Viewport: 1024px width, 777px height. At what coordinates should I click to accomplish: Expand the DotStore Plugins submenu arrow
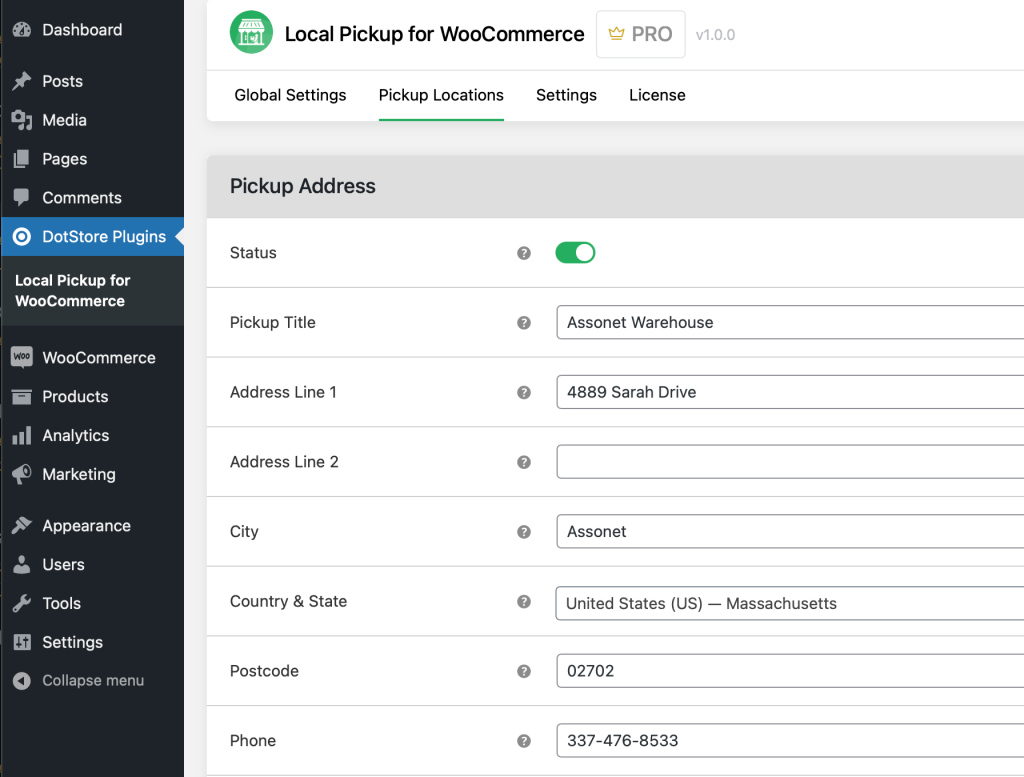coord(178,237)
